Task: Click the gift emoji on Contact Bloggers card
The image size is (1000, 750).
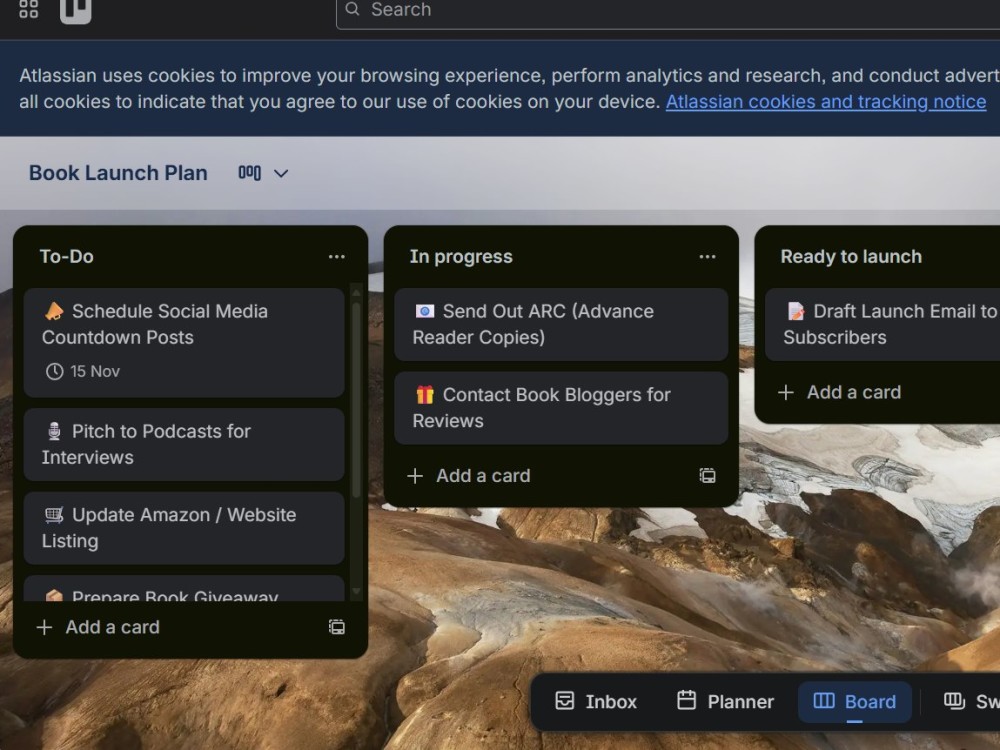Action: pyautogui.click(x=425, y=395)
